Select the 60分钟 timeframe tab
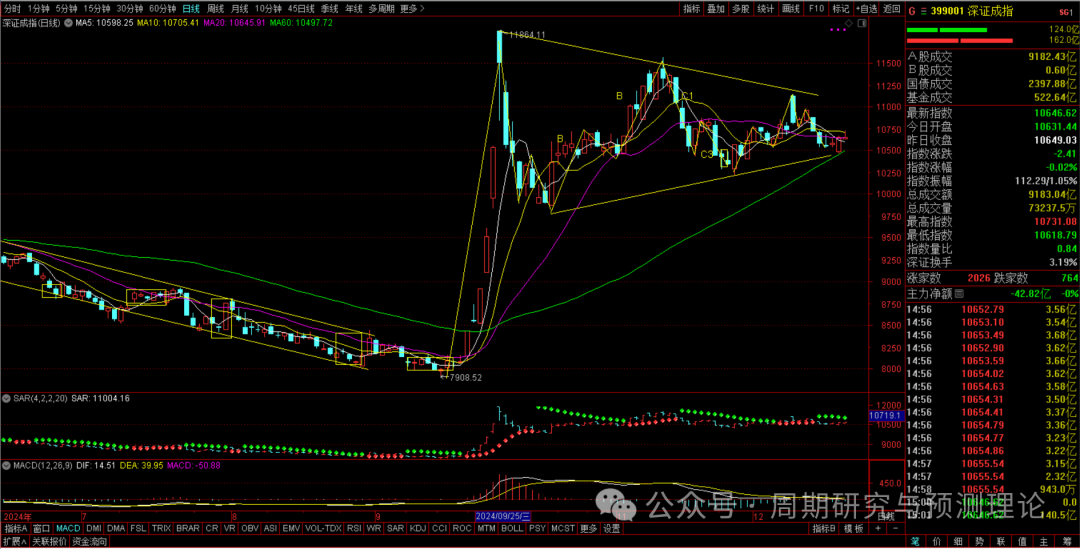1080x549 pixels. pos(163,8)
